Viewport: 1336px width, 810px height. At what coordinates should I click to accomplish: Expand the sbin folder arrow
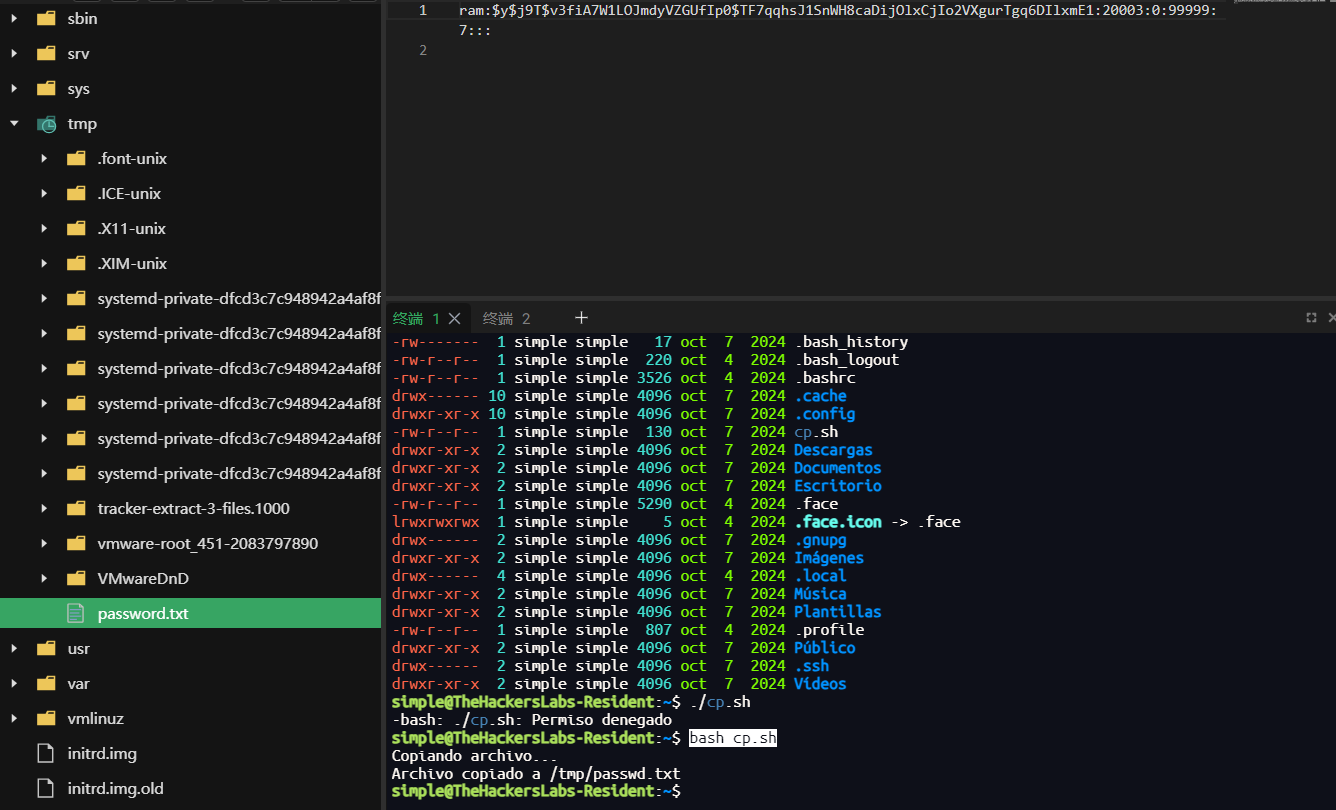[14, 19]
